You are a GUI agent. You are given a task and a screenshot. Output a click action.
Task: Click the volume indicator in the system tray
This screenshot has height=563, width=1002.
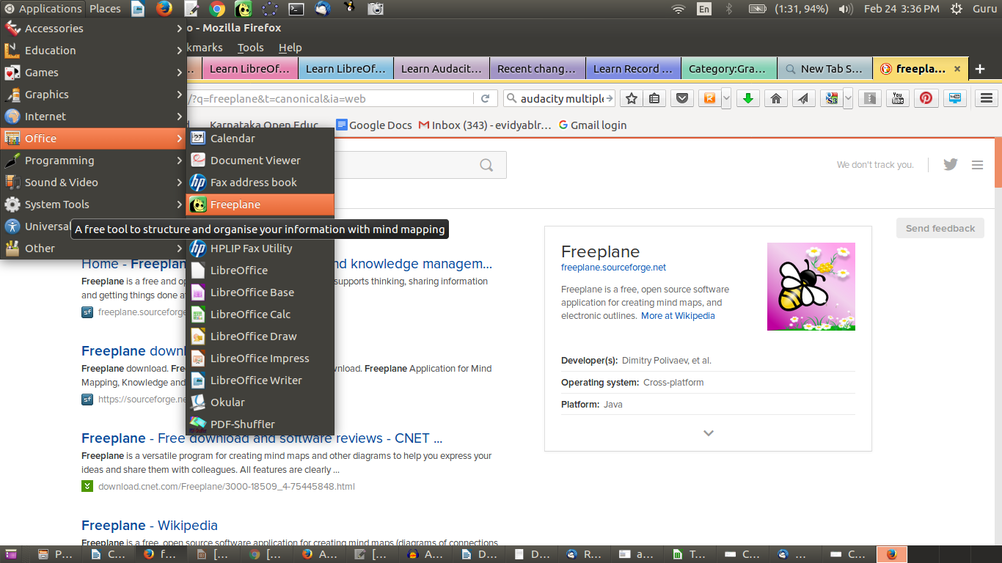click(x=845, y=9)
